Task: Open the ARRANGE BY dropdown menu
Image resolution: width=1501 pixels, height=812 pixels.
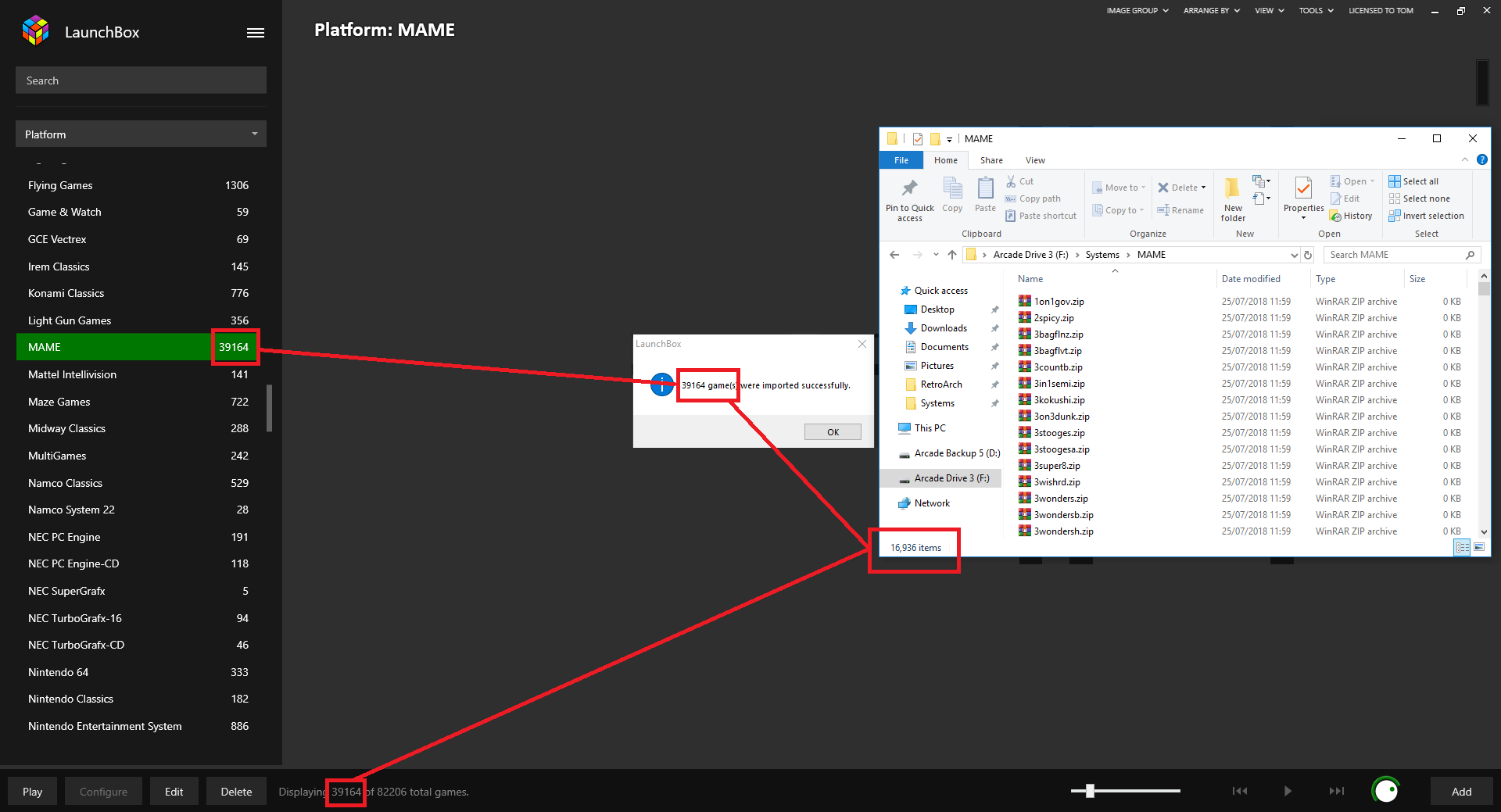Action: (x=1211, y=11)
